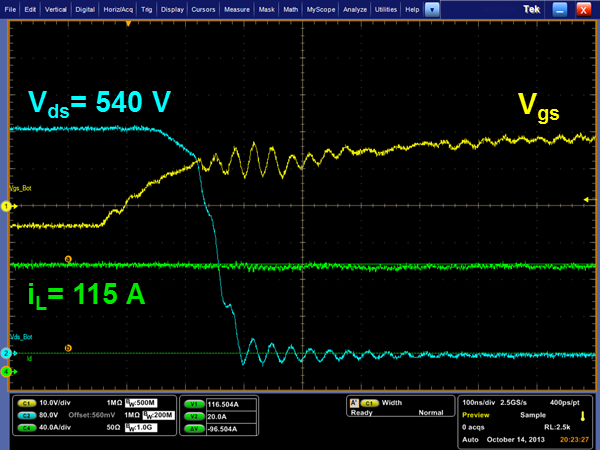Click the green channel 4 ground marker

point(6,372)
